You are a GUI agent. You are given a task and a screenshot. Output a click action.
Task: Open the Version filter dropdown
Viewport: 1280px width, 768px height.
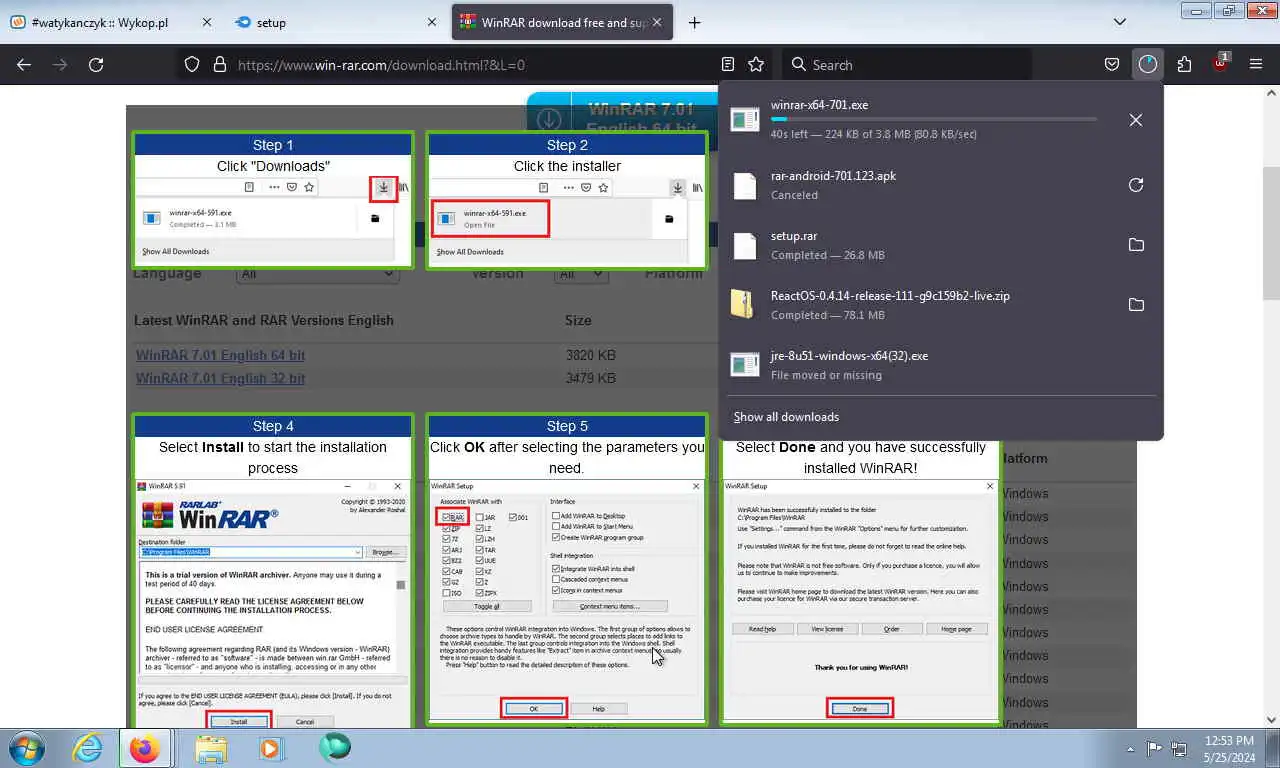tap(580, 274)
